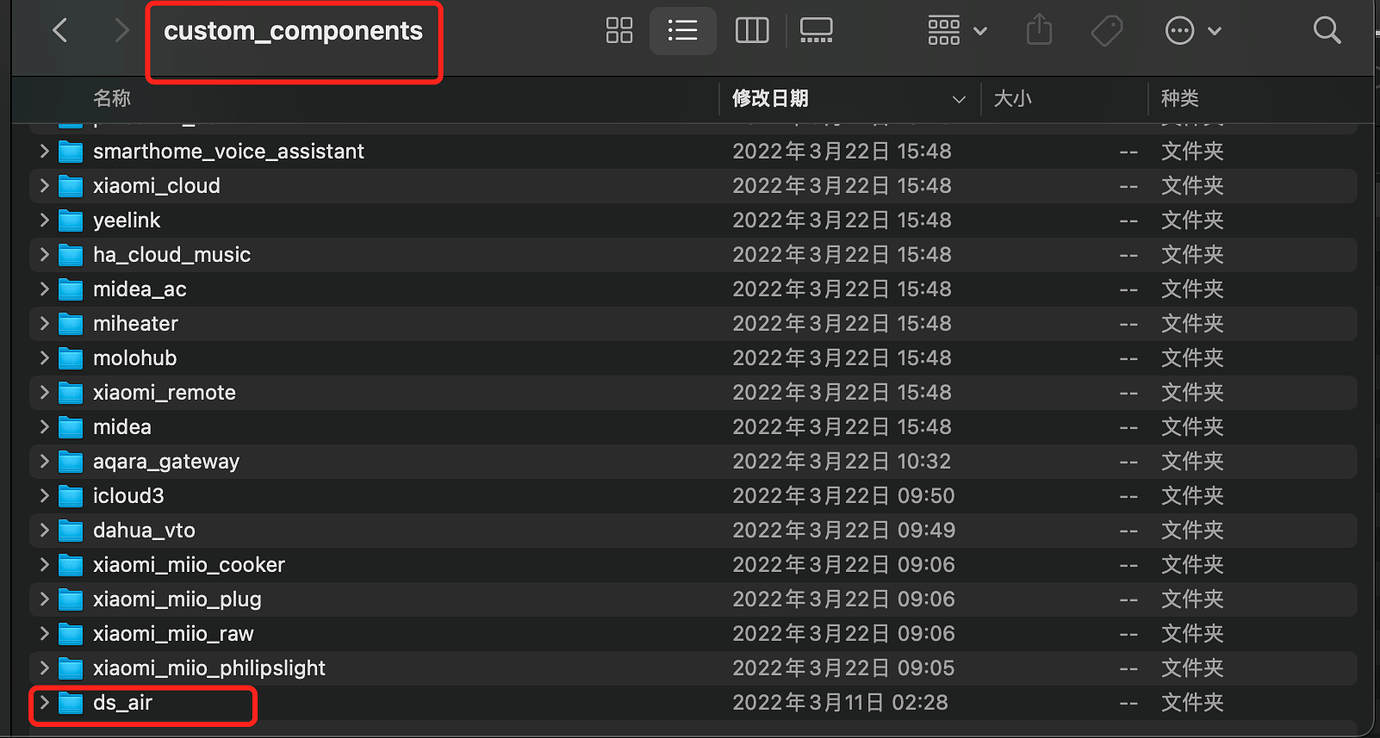Switch to icon grid view
This screenshot has width=1380, height=738.
619,31
